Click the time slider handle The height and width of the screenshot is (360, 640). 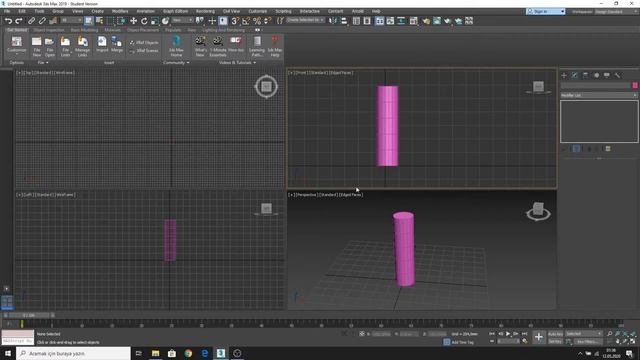click(x=29, y=316)
